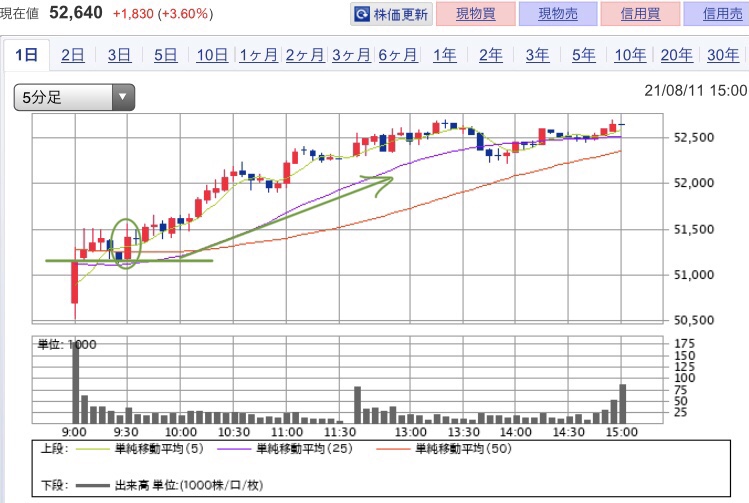Choose the 5年 chart period
Viewport: 749px width, 503px height.
coord(584,55)
